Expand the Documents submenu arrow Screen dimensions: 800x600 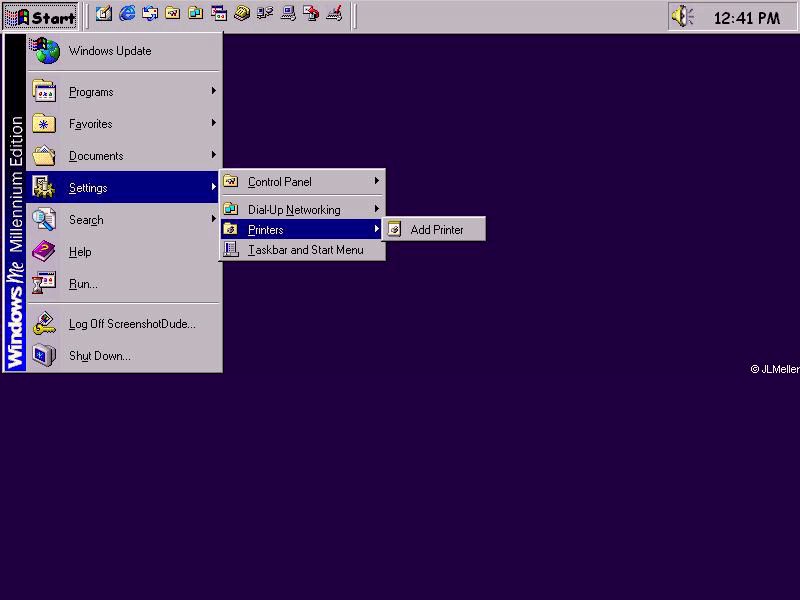point(213,155)
